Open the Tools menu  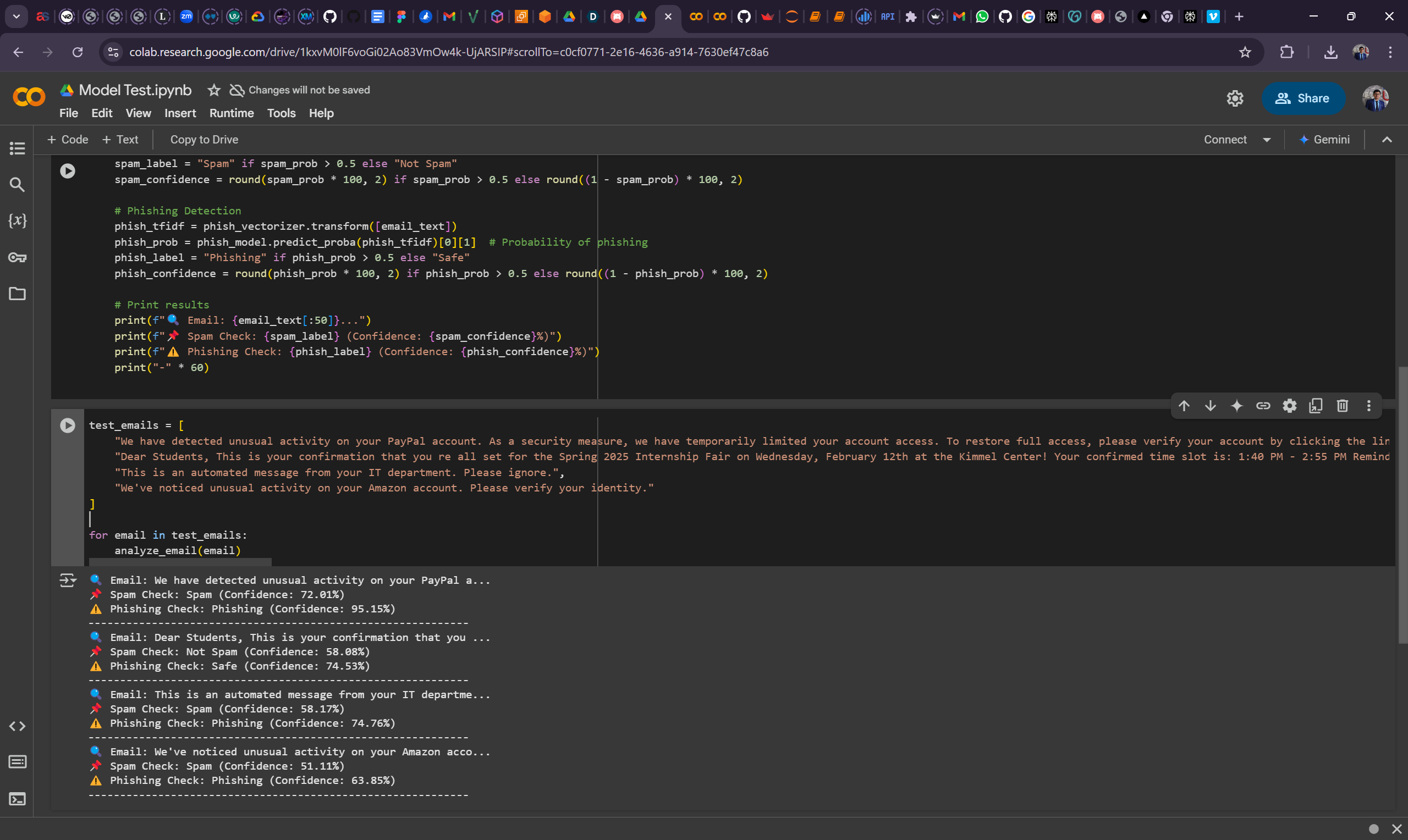pos(281,113)
